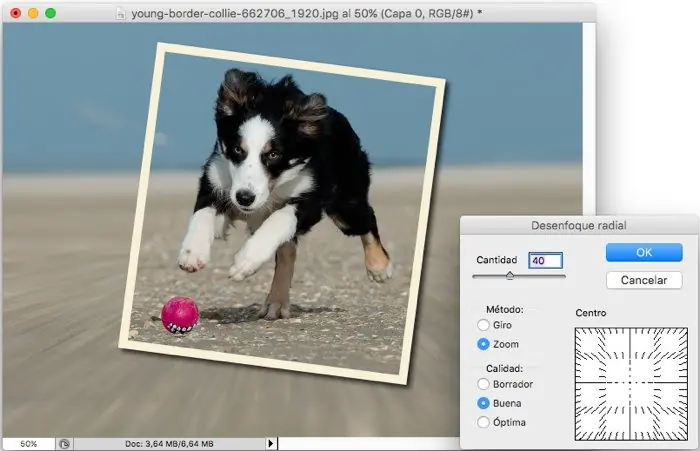
Task: Click the Desenfoque radial dialog title bar
Action: (579, 224)
